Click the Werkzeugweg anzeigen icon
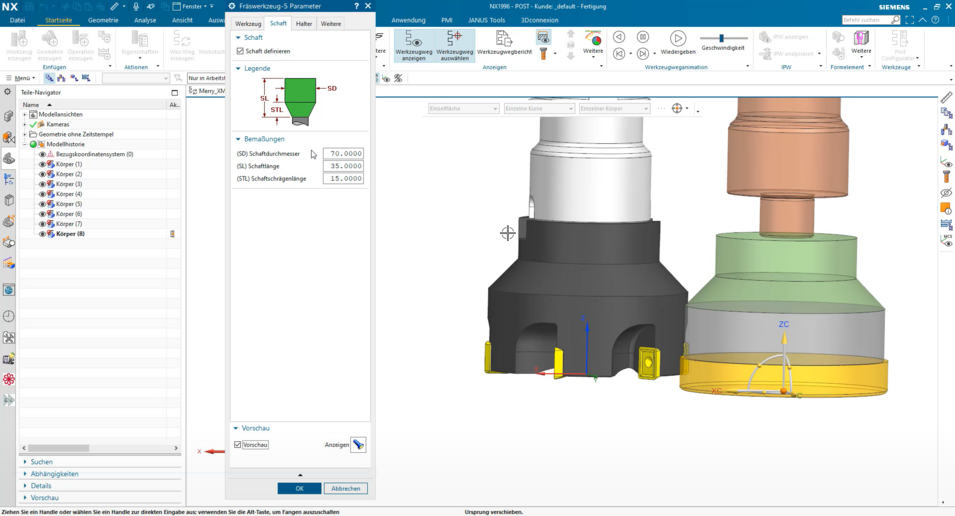Image resolution: width=955 pixels, height=516 pixels. point(414,46)
